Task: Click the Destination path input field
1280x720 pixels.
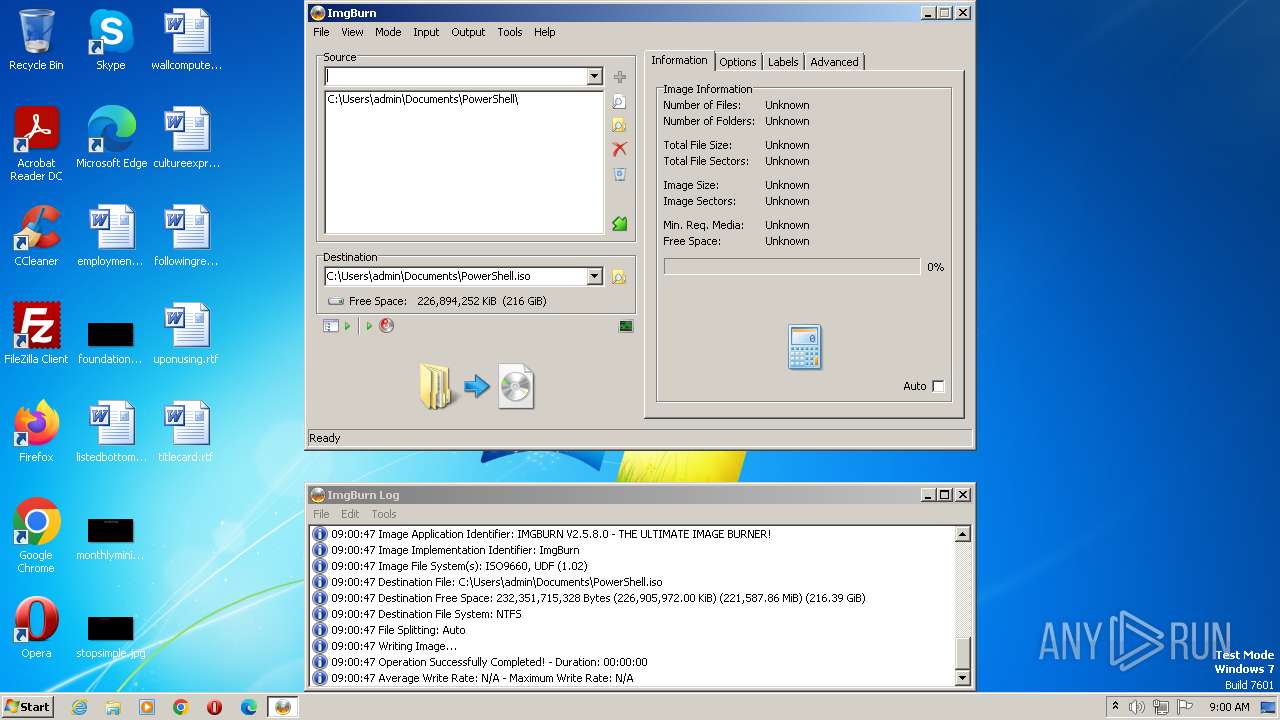Action: tap(456, 276)
